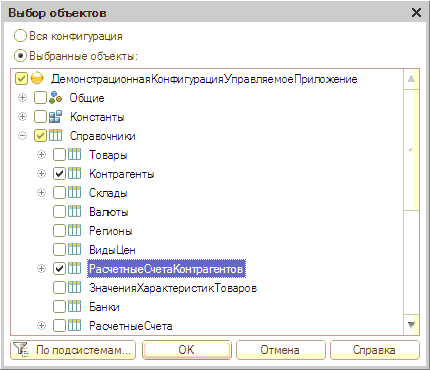Click the Константы icon
Viewport: 430px width, 370px height.
point(55,117)
